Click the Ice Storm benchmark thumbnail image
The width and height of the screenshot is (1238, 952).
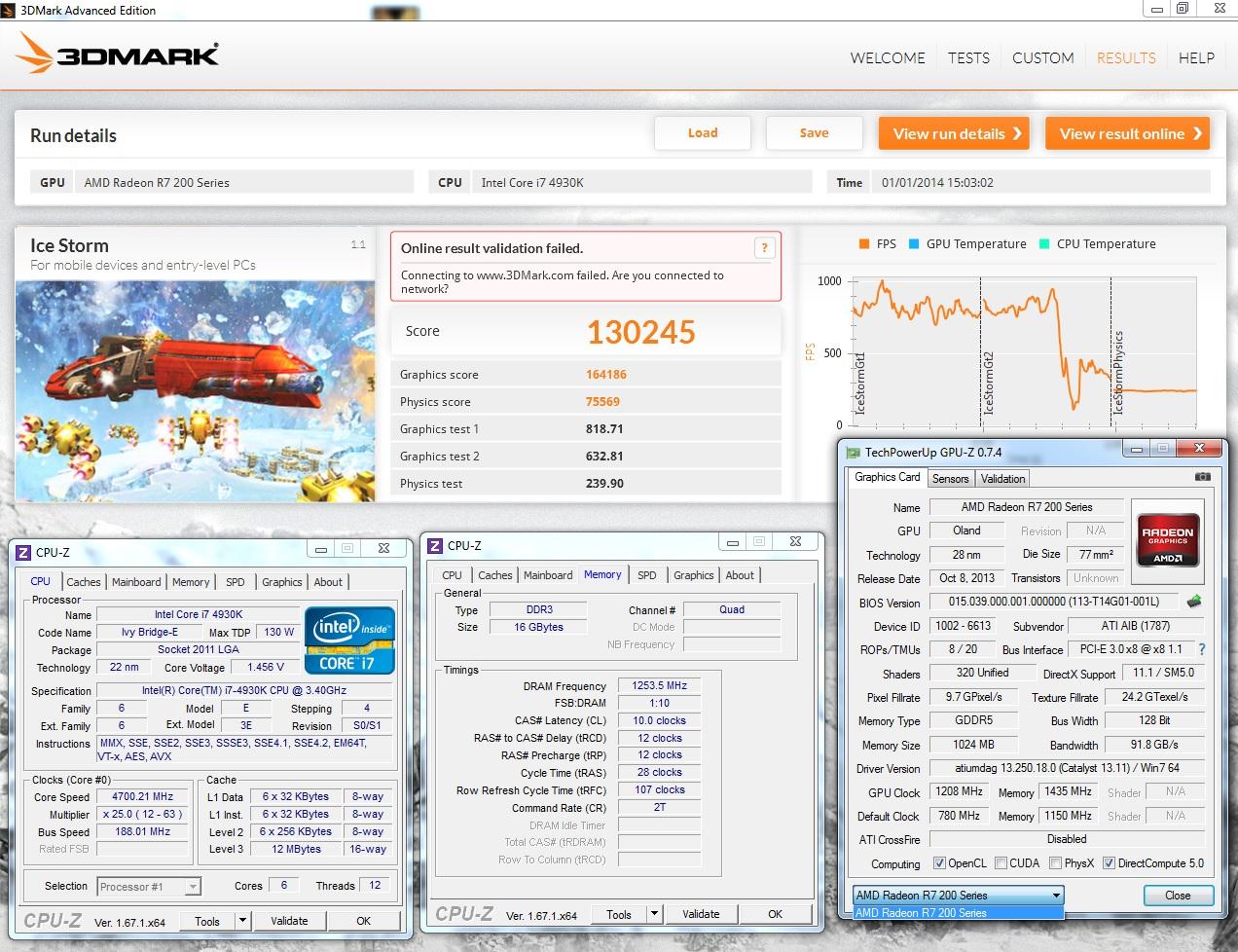[196, 391]
